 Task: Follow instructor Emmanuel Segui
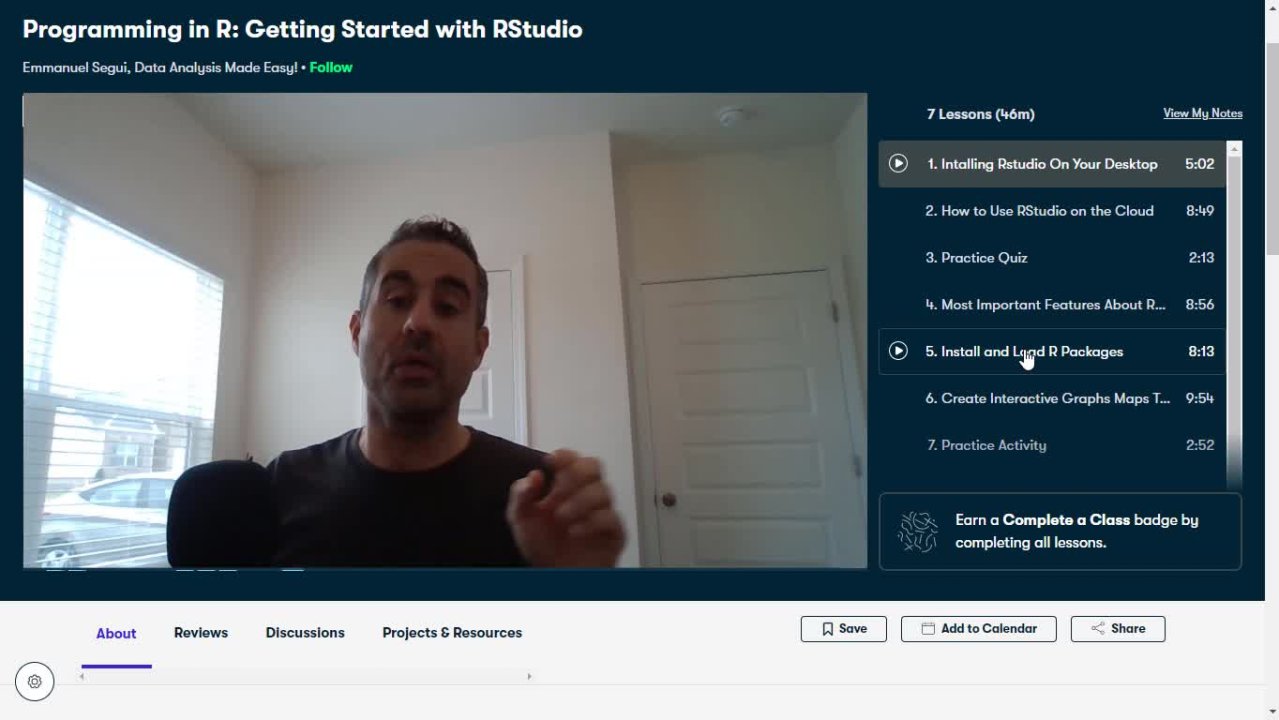pyautogui.click(x=331, y=68)
